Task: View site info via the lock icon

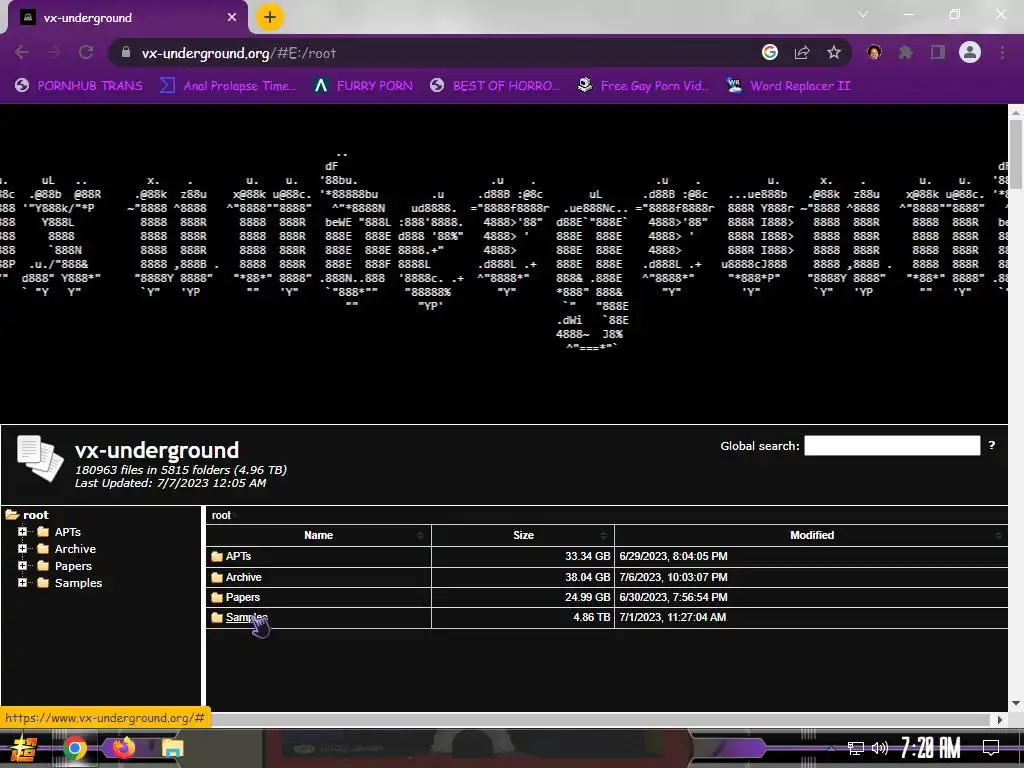Action: click(126, 52)
